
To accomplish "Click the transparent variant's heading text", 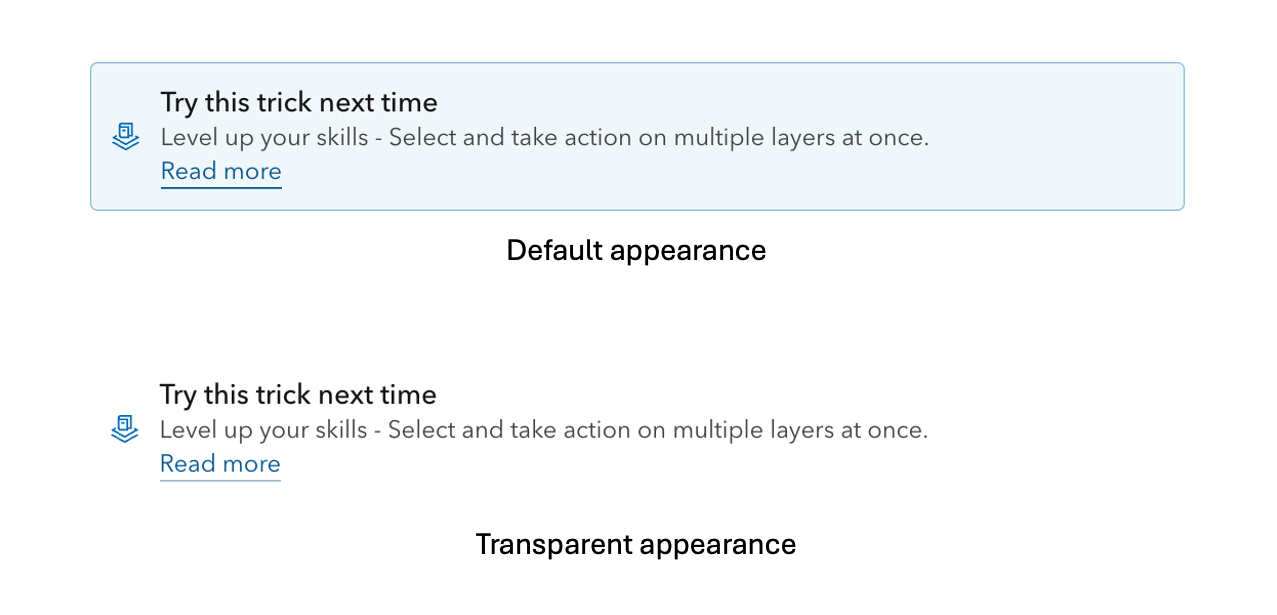I will pyautogui.click(x=298, y=394).
